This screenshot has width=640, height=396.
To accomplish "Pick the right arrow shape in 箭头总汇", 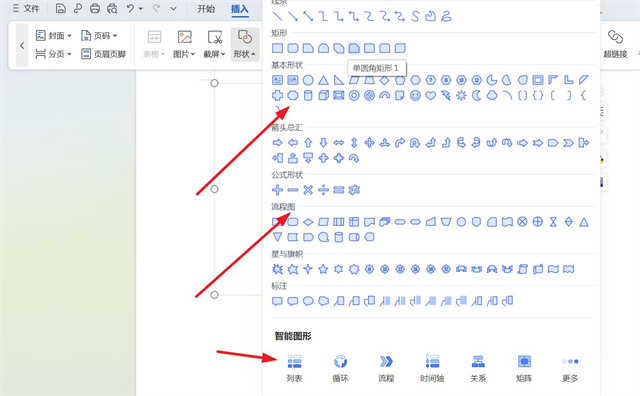I will point(277,143).
